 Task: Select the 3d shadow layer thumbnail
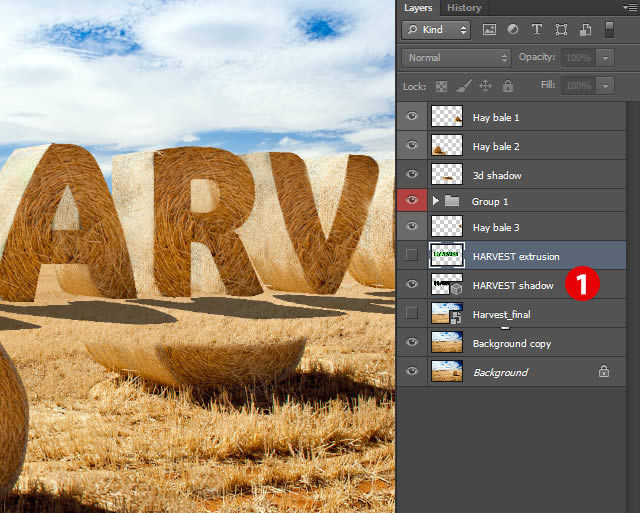(447, 174)
